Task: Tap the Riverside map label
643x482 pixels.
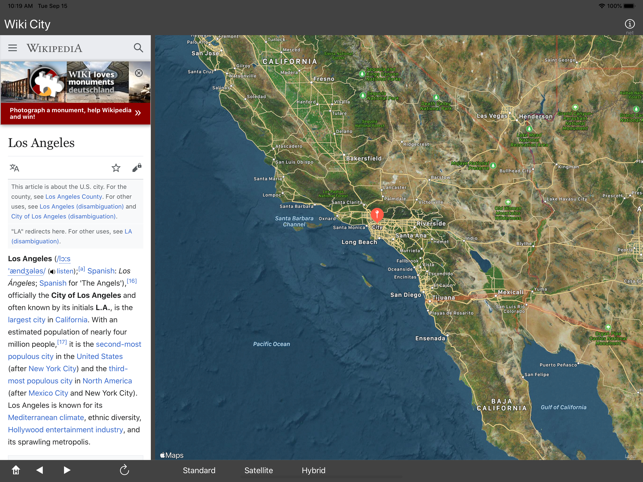Action: click(431, 224)
